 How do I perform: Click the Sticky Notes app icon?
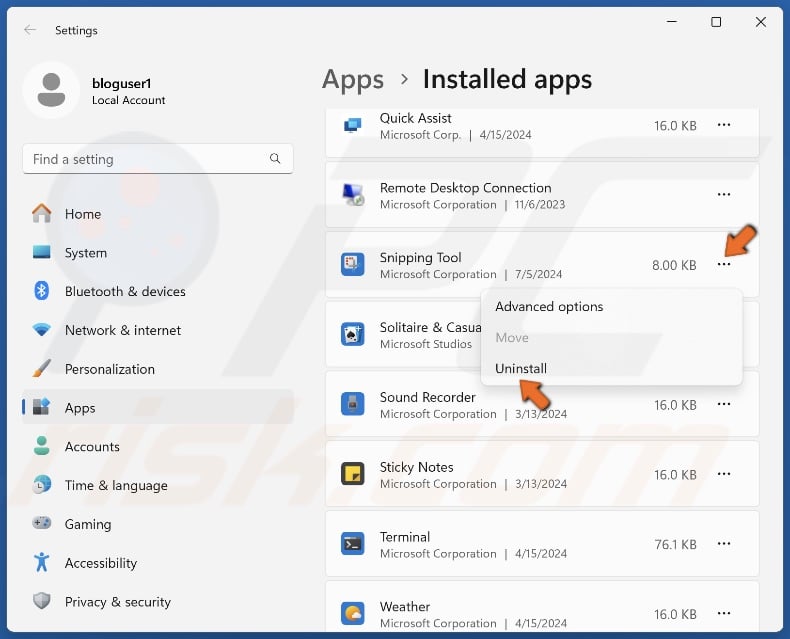[x=353, y=474]
